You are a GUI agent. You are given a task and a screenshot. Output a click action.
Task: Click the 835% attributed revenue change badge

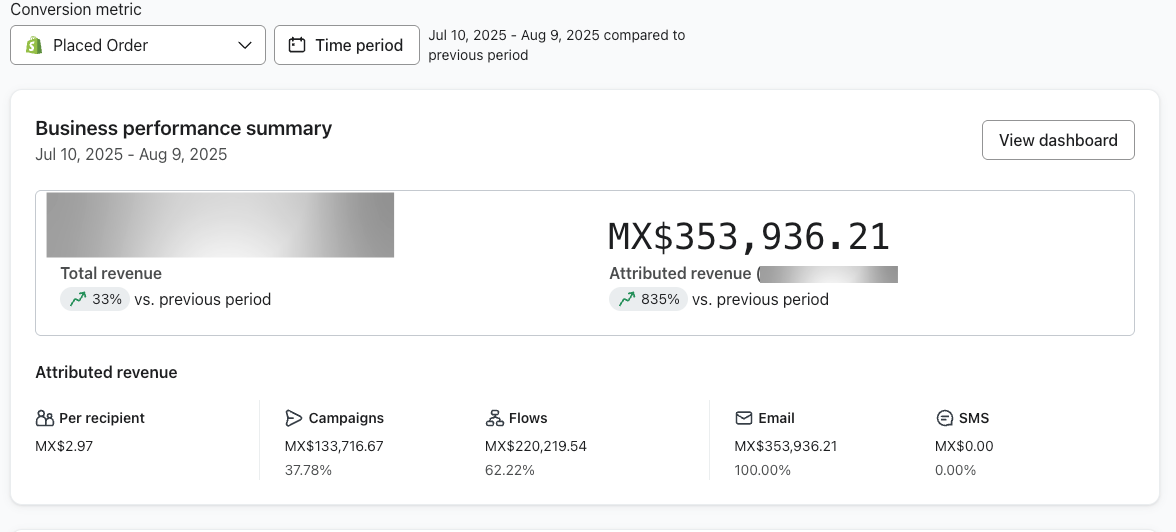[x=648, y=299]
